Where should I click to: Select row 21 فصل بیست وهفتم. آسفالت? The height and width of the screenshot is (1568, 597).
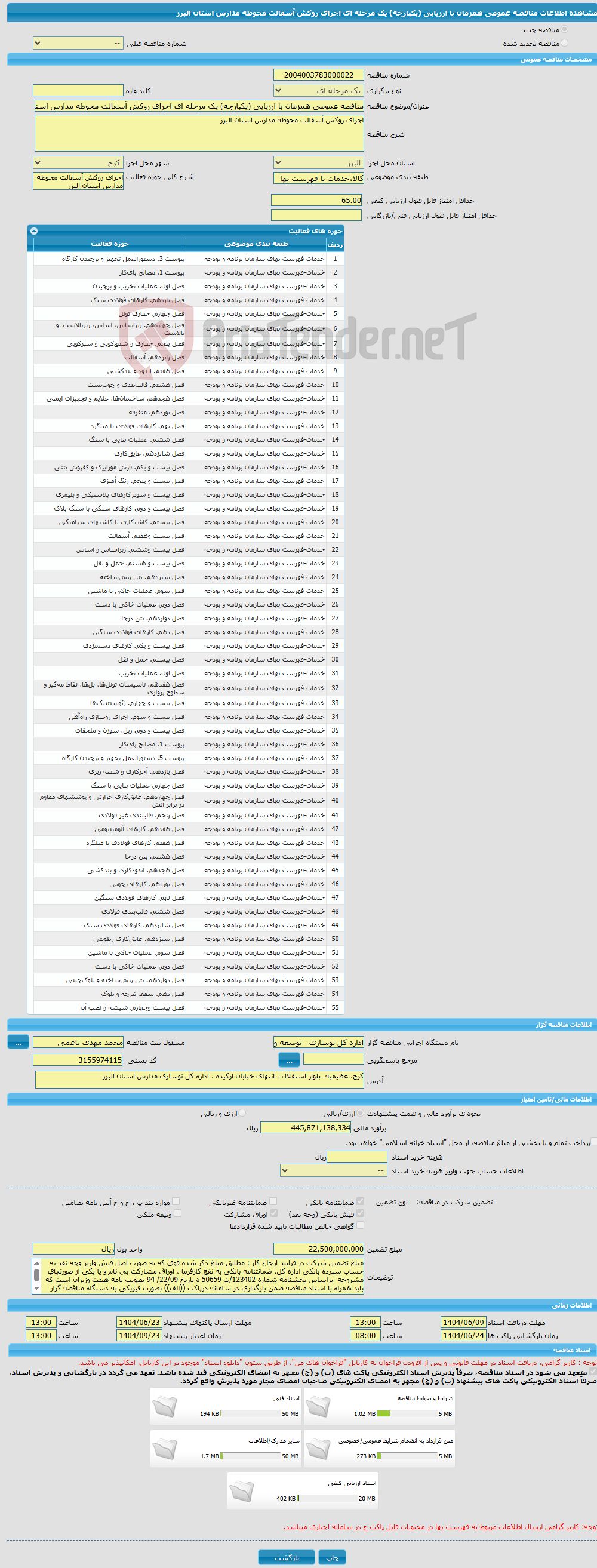189,536
